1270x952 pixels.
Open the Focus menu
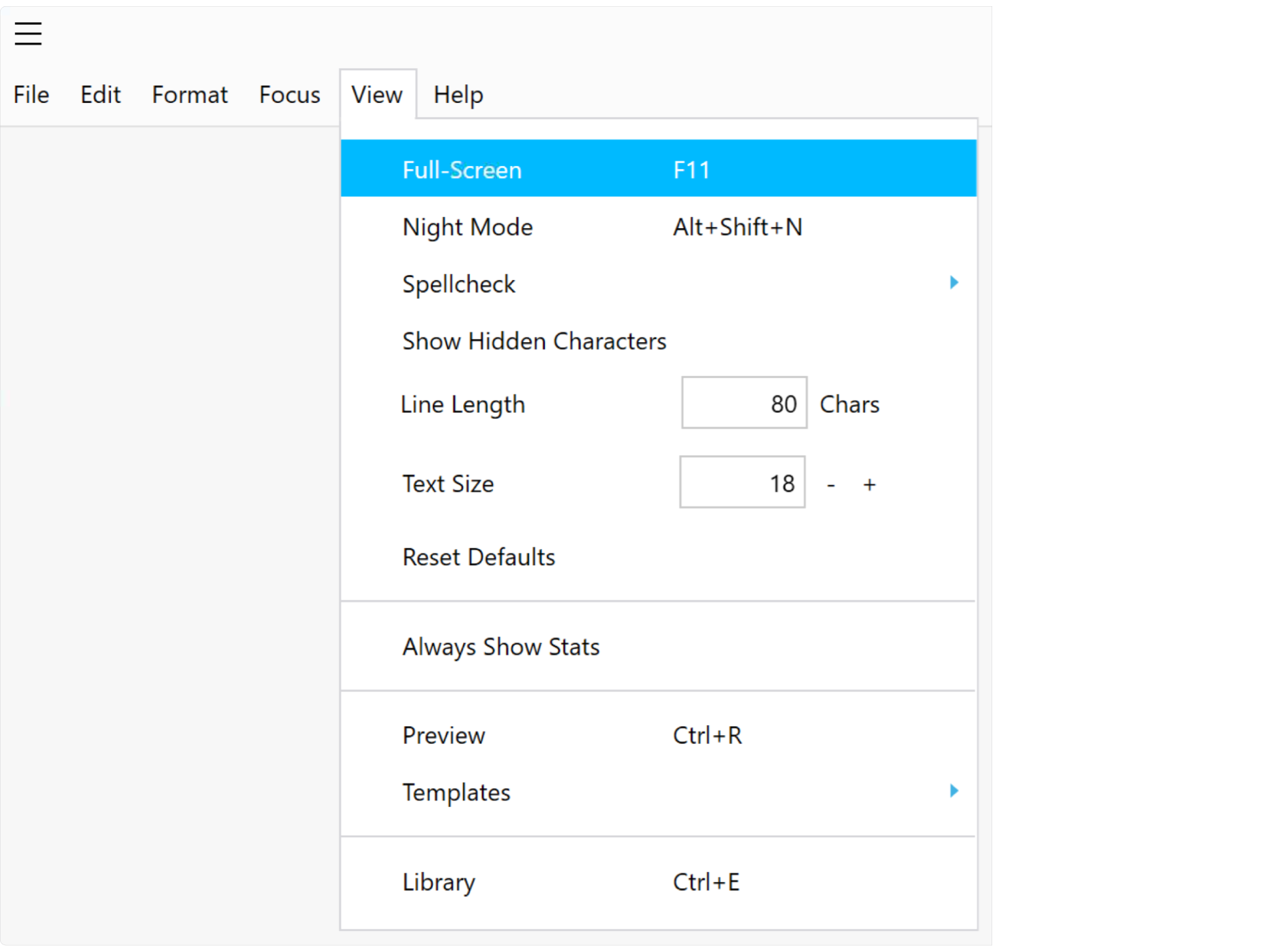[290, 95]
